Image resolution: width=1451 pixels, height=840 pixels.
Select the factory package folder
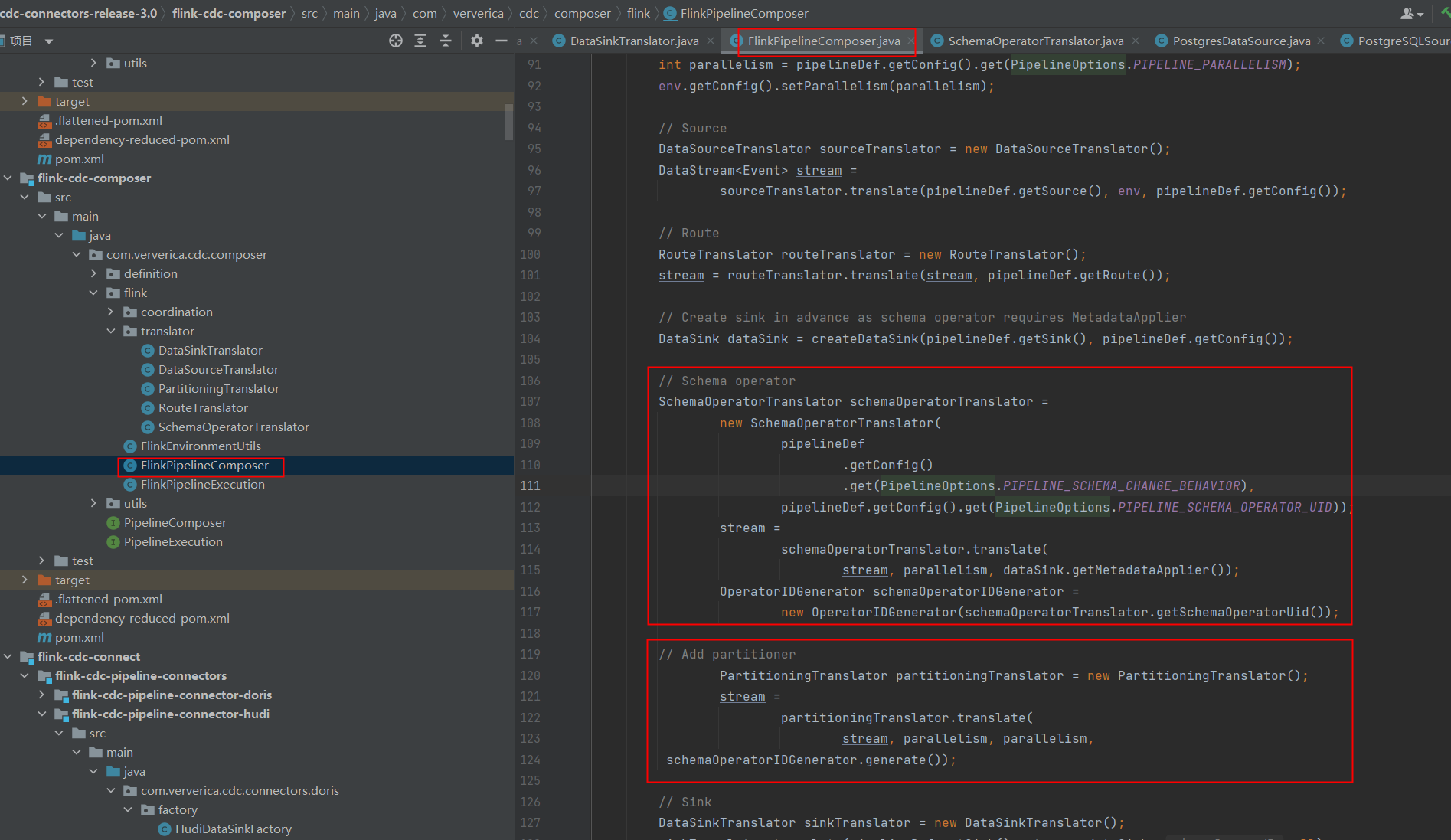click(178, 809)
